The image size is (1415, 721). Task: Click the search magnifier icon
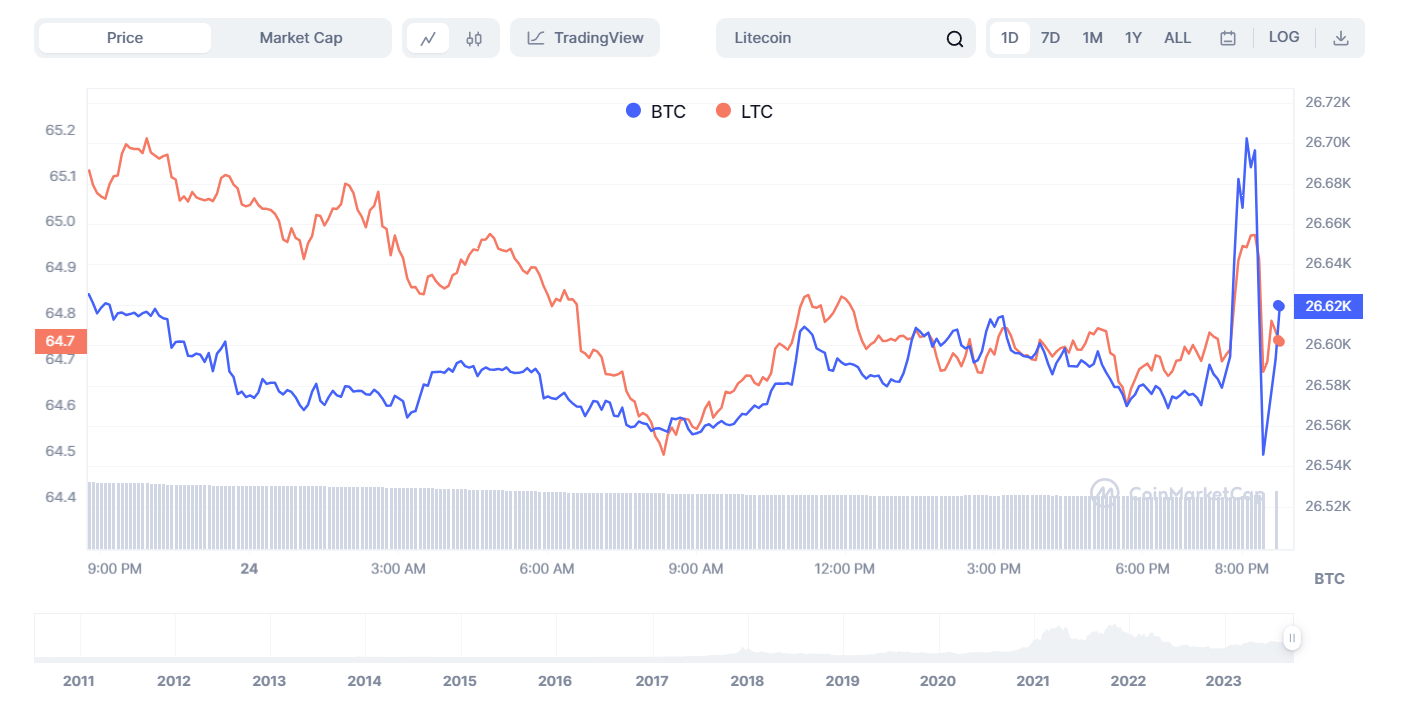954,39
